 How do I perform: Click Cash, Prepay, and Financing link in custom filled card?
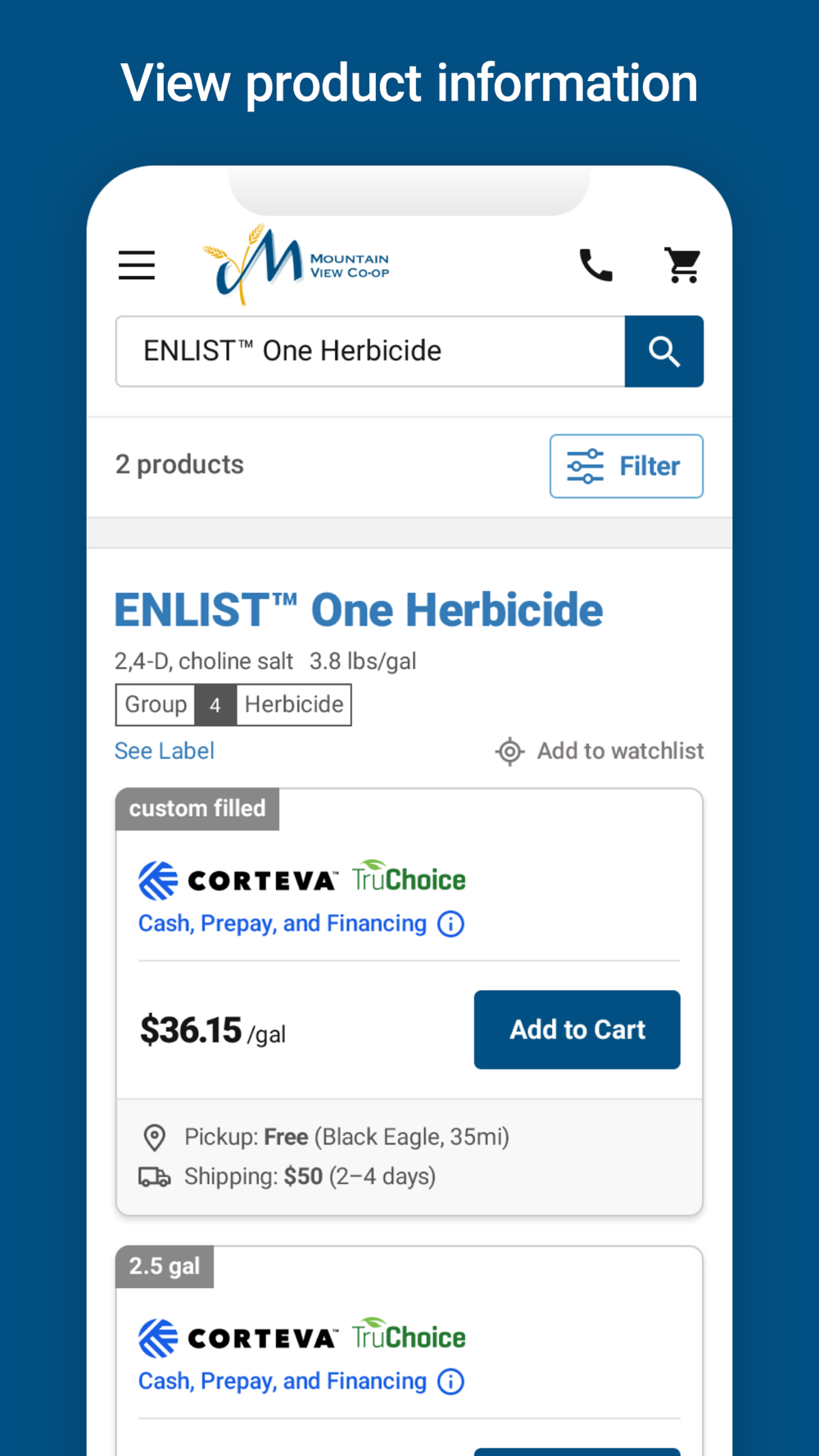click(x=283, y=924)
